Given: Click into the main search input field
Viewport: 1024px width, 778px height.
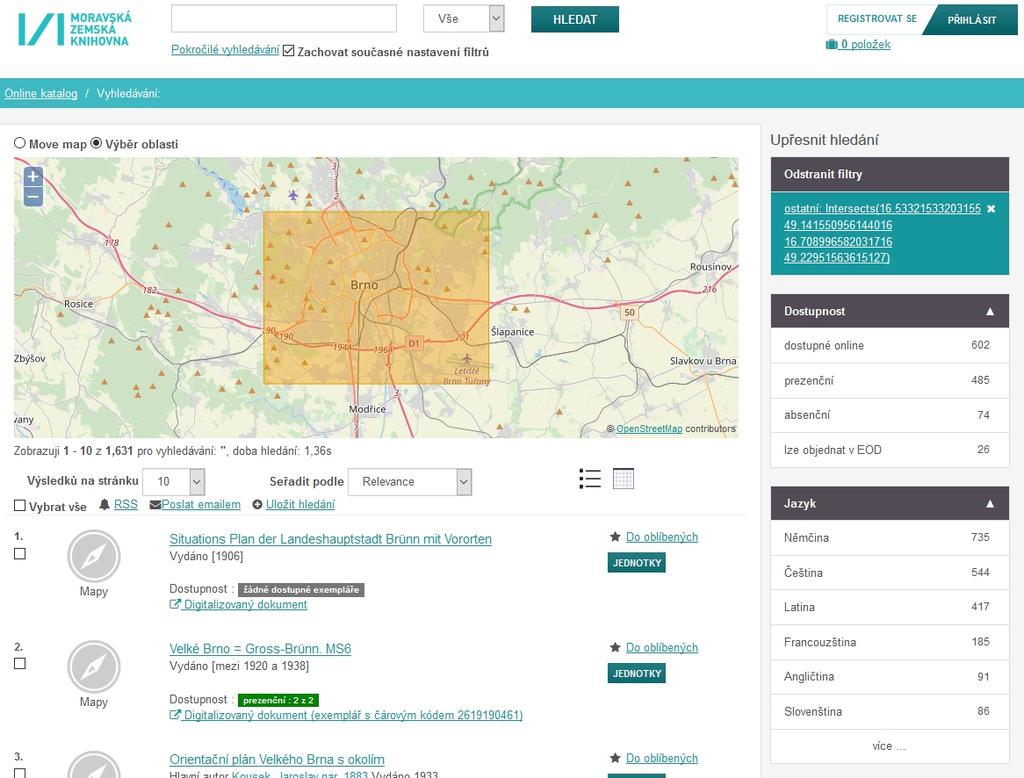Looking at the screenshot, I should pyautogui.click(x=283, y=18).
